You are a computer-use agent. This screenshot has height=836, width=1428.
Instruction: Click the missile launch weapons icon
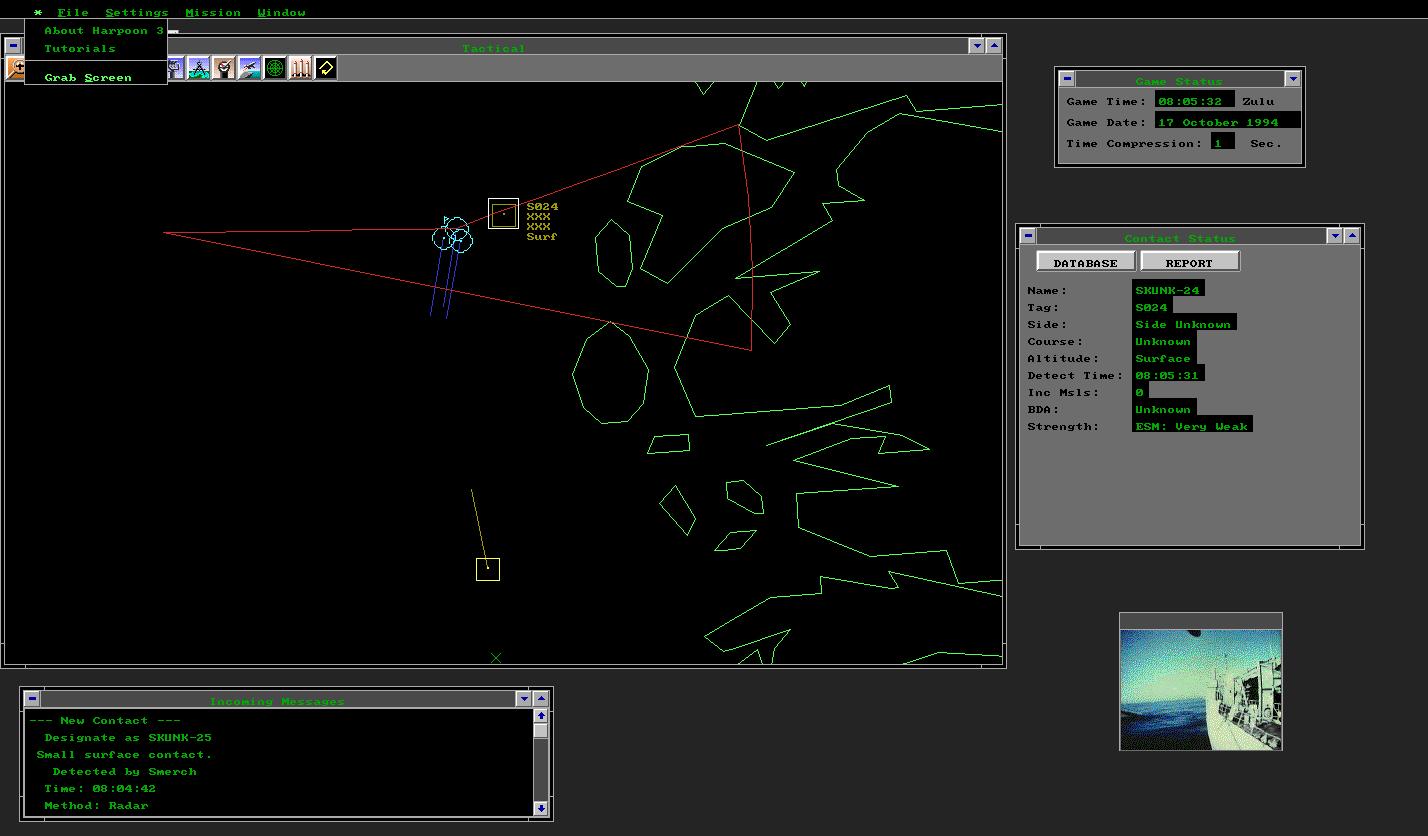tap(300, 68)
